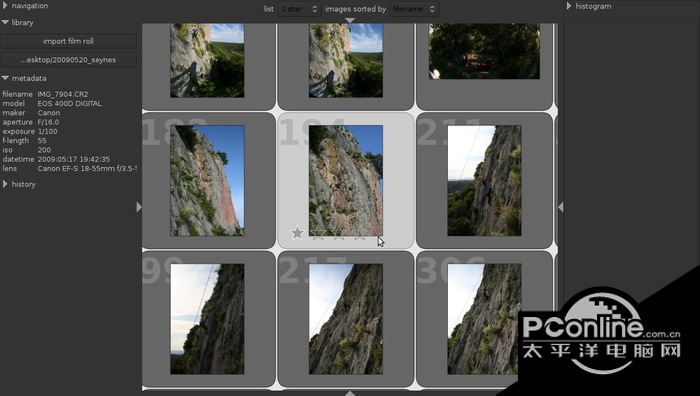
Task: Select the highlighted center cliff thumbnail
Action: (x=346, y=180)
